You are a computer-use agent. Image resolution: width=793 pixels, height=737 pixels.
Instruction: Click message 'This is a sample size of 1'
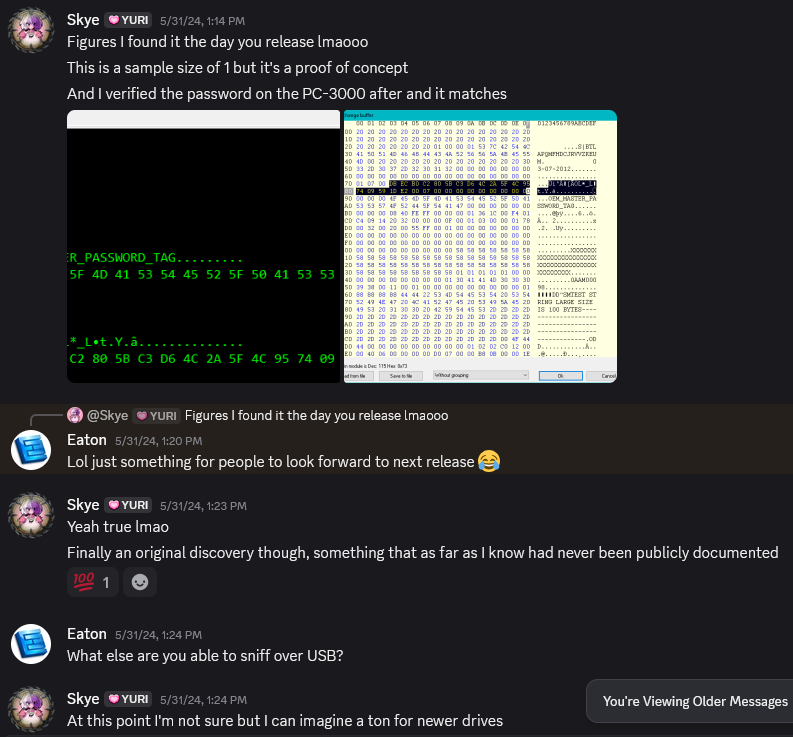click(x=238, y=68)
